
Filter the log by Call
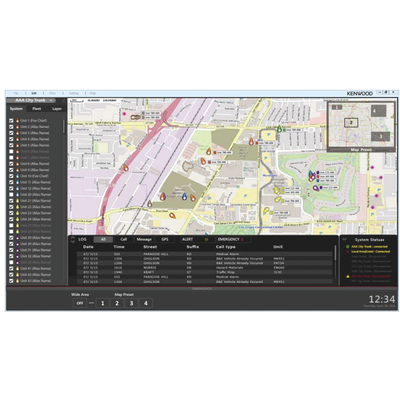(x=124, y=239)
